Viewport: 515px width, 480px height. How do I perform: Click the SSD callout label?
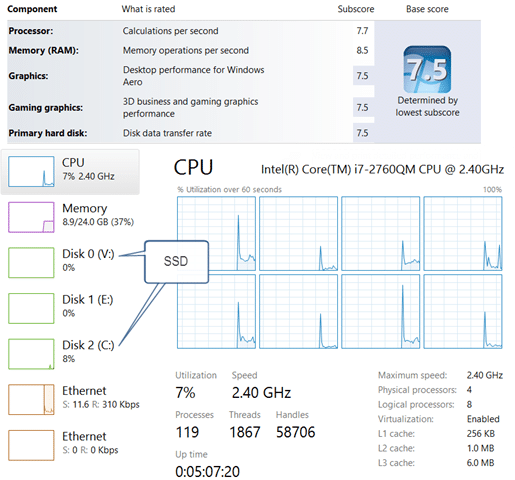point(176,262)
